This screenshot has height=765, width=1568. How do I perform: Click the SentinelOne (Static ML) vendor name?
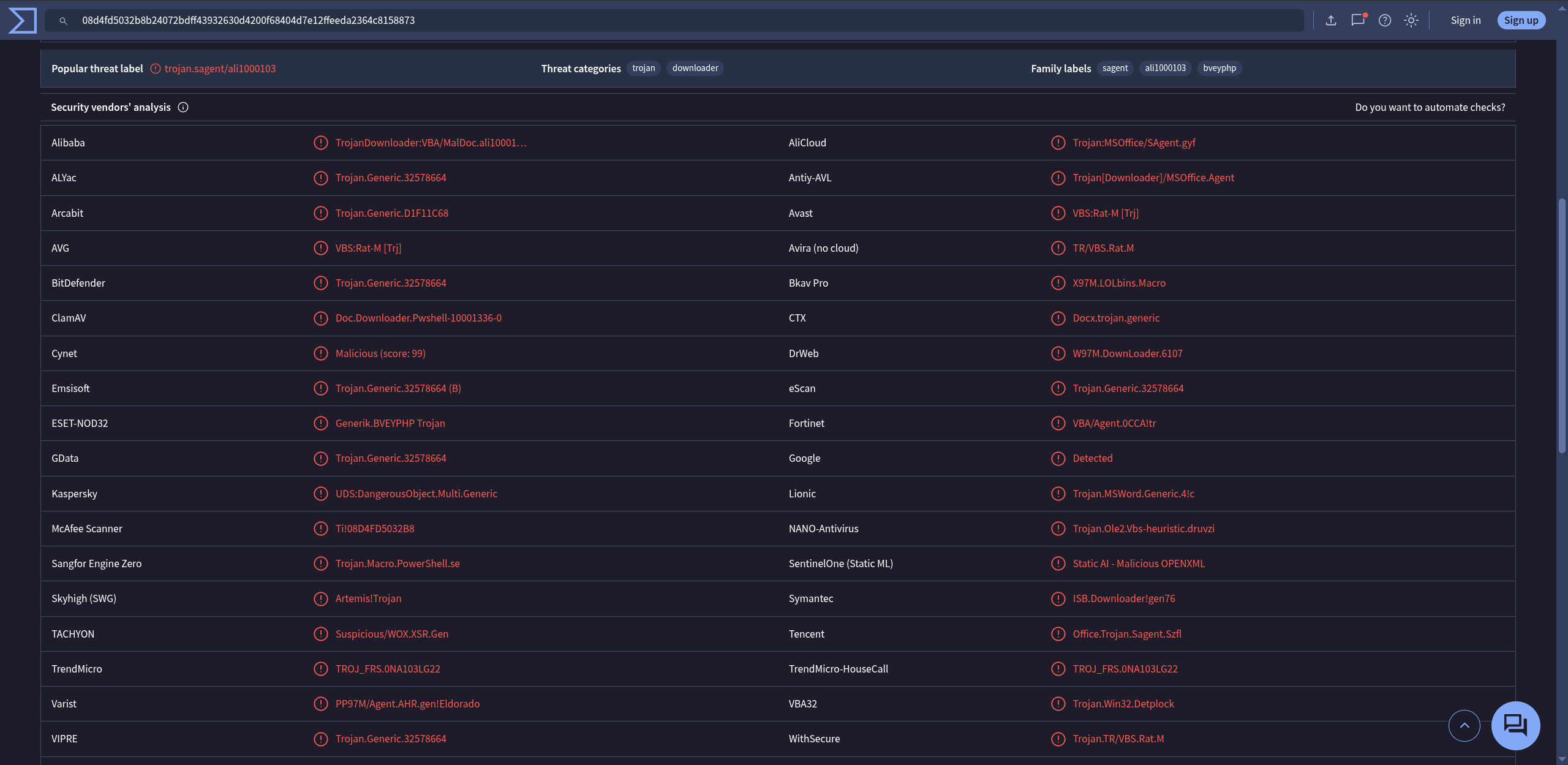[x=840, y=563]
